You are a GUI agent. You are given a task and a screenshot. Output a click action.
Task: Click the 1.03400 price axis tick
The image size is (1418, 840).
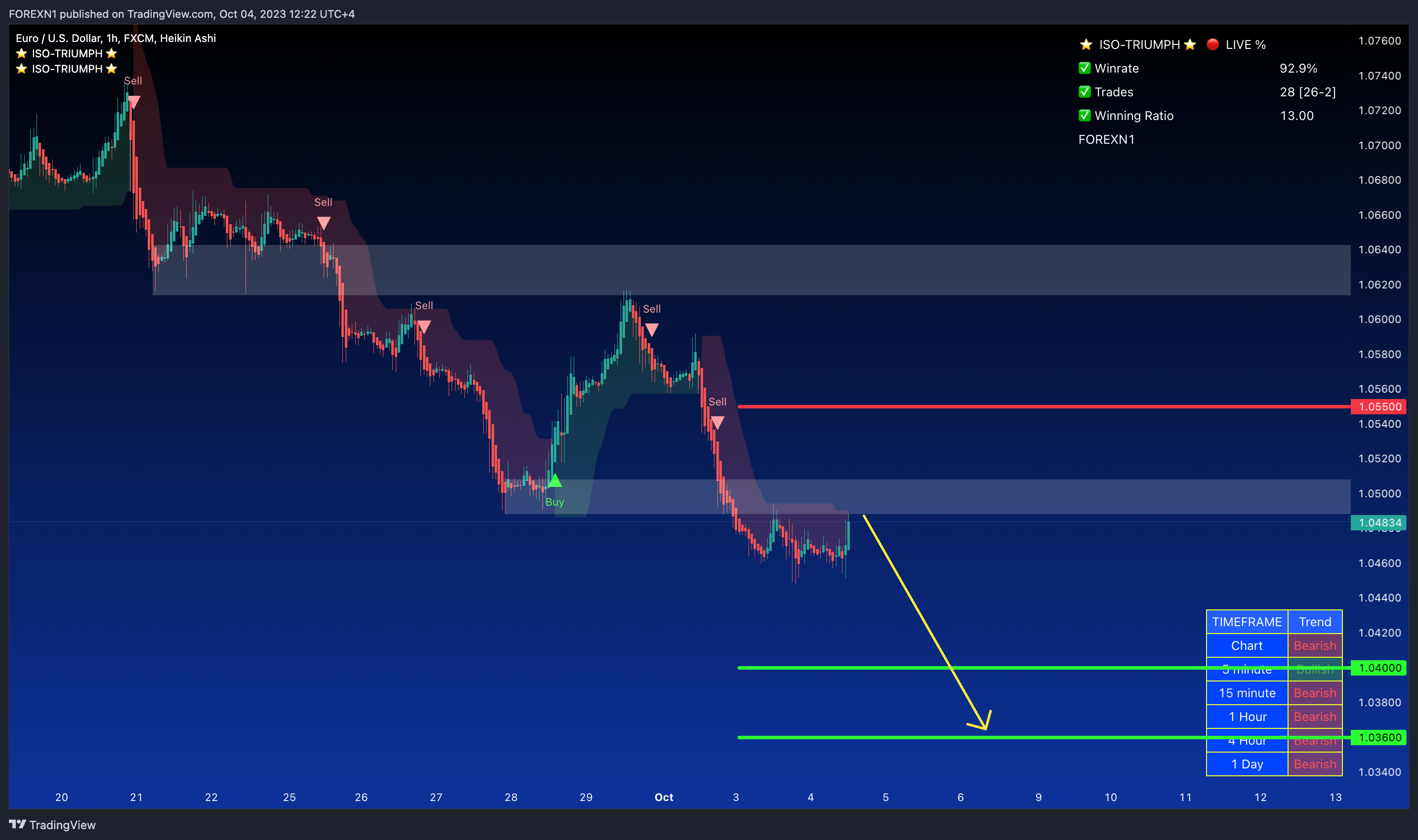click(x=1379, y=772)
